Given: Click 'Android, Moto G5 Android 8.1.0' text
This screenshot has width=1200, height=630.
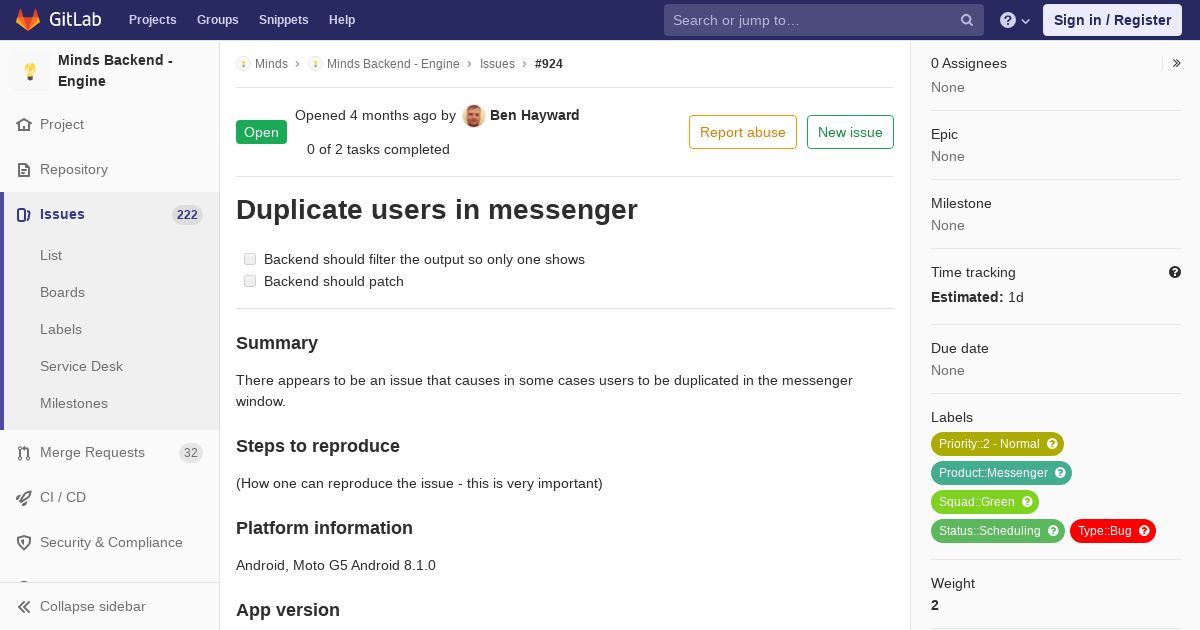Looking at the screenshot, I should 336,566.
